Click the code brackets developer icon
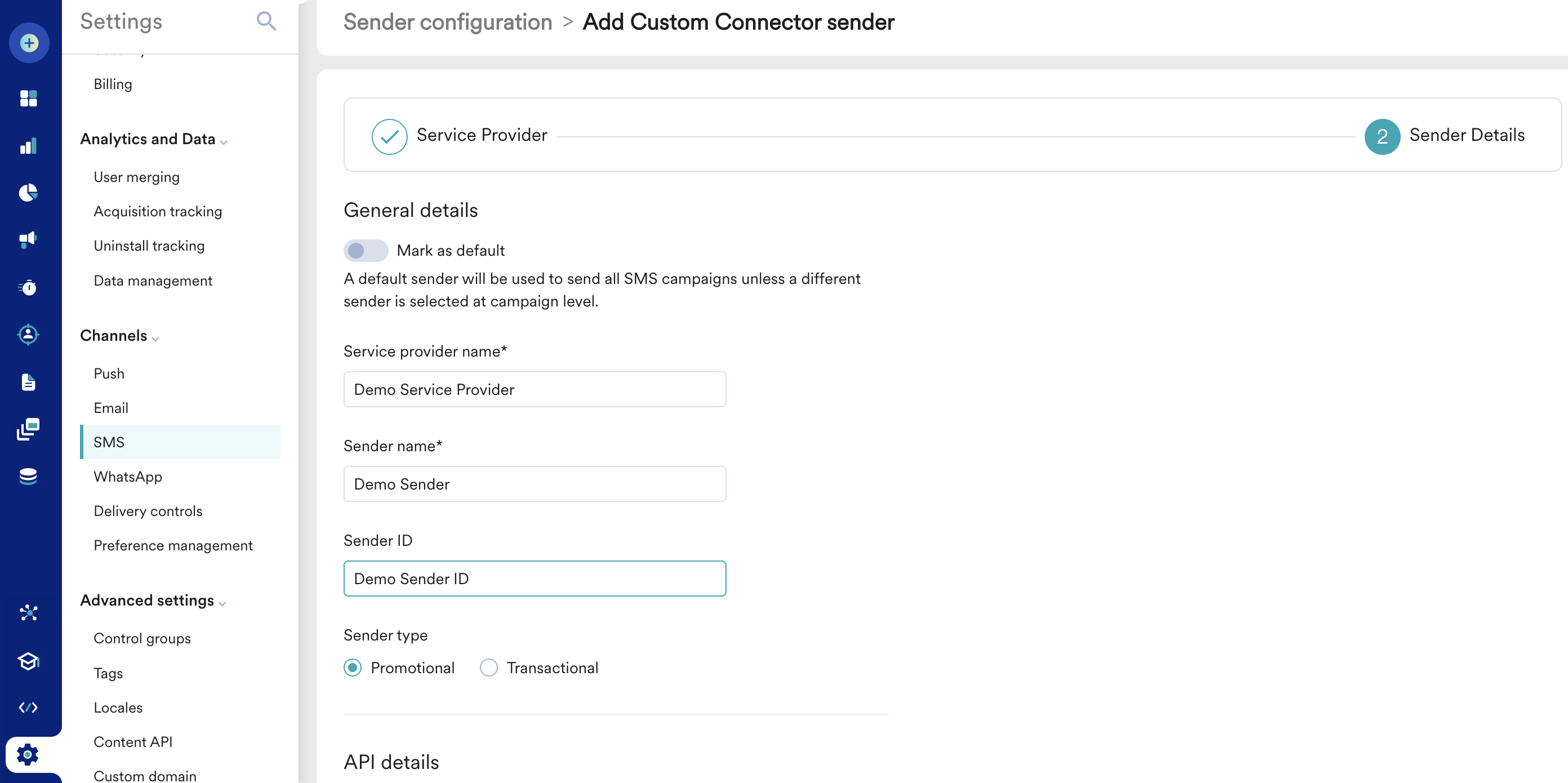1568x783 pixels. 29,708
